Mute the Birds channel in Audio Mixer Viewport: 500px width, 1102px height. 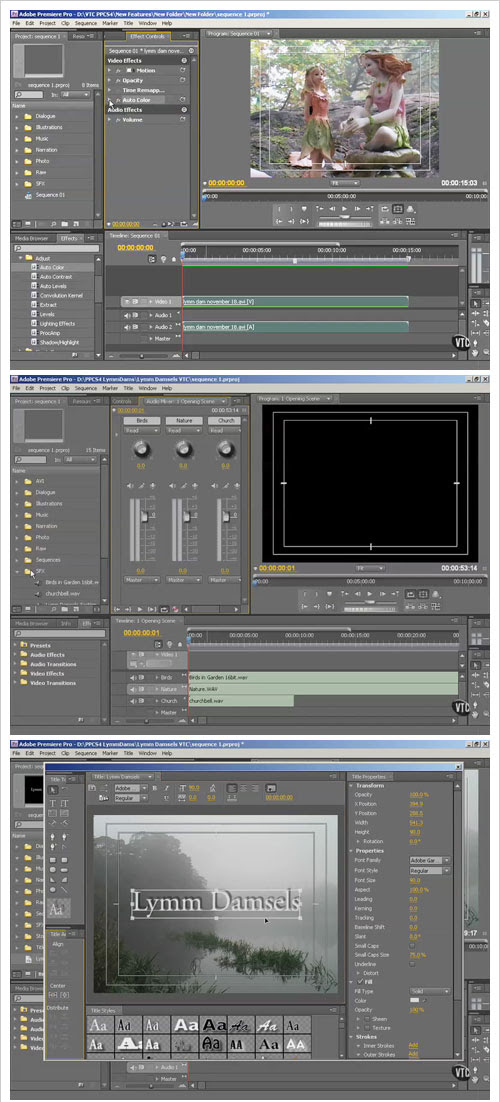131,485
